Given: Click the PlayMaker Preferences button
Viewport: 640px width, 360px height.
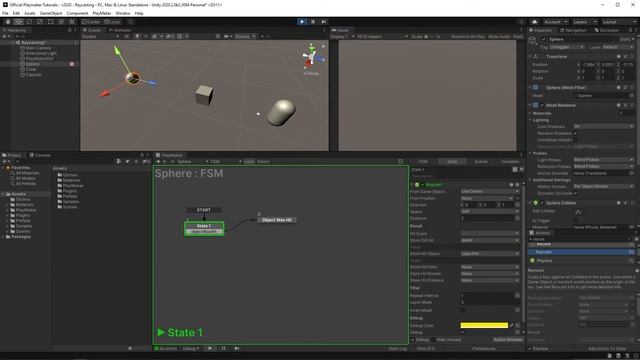Looking at the screenshot, I should point(484,349).
